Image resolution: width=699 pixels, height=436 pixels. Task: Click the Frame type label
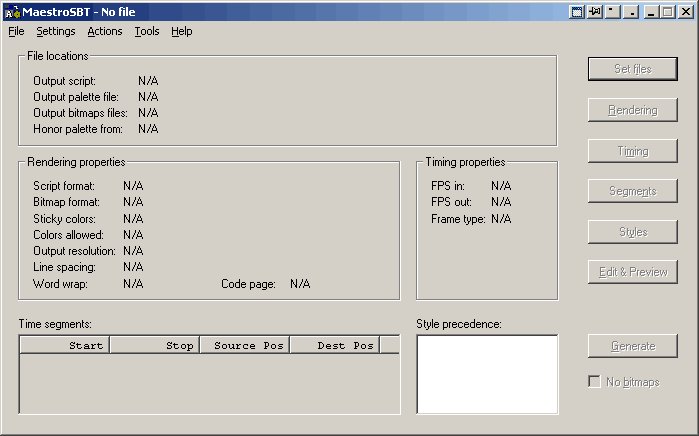pyautogui.click(x=458, y=219)
